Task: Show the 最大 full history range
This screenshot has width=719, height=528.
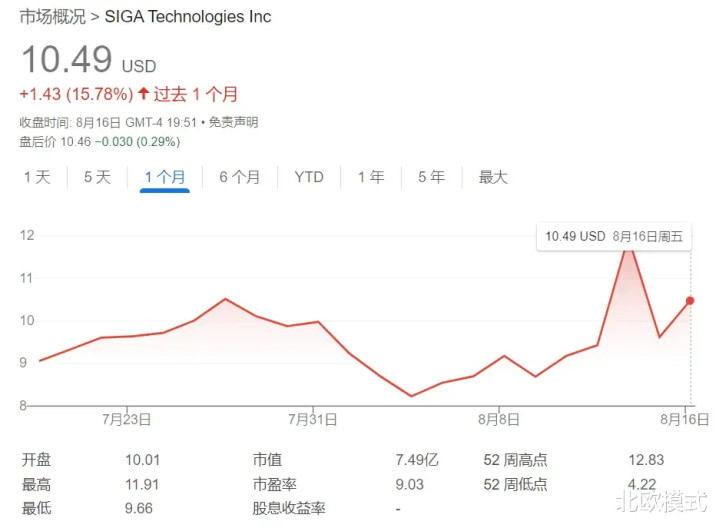Action: pos(493,177)
